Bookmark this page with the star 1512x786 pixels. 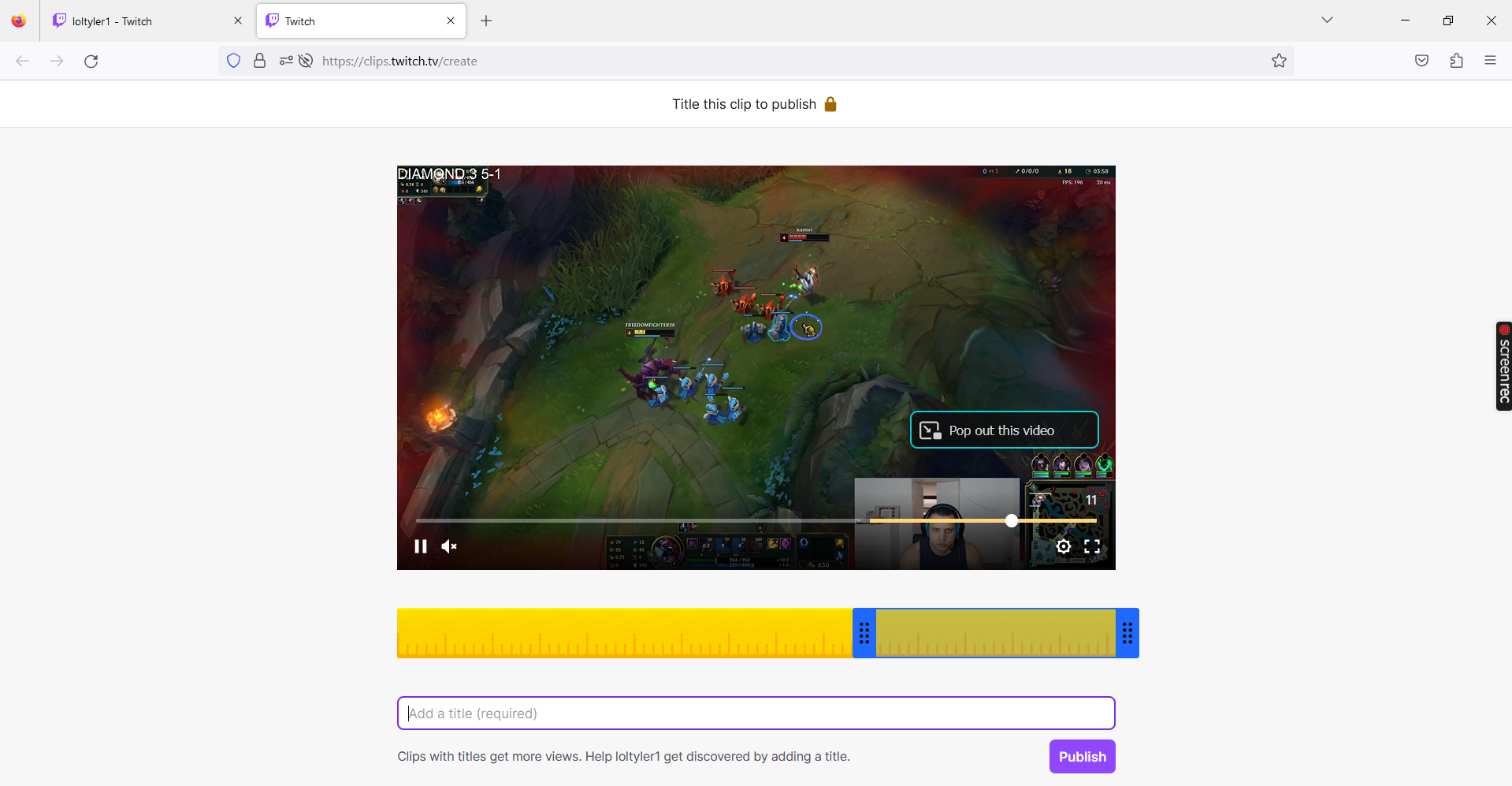(1279, 61)
